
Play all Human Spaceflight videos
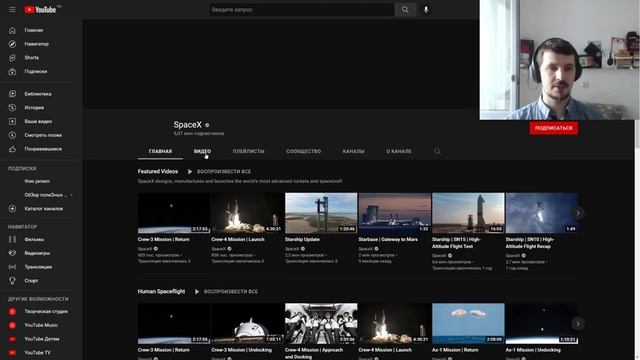226,292
